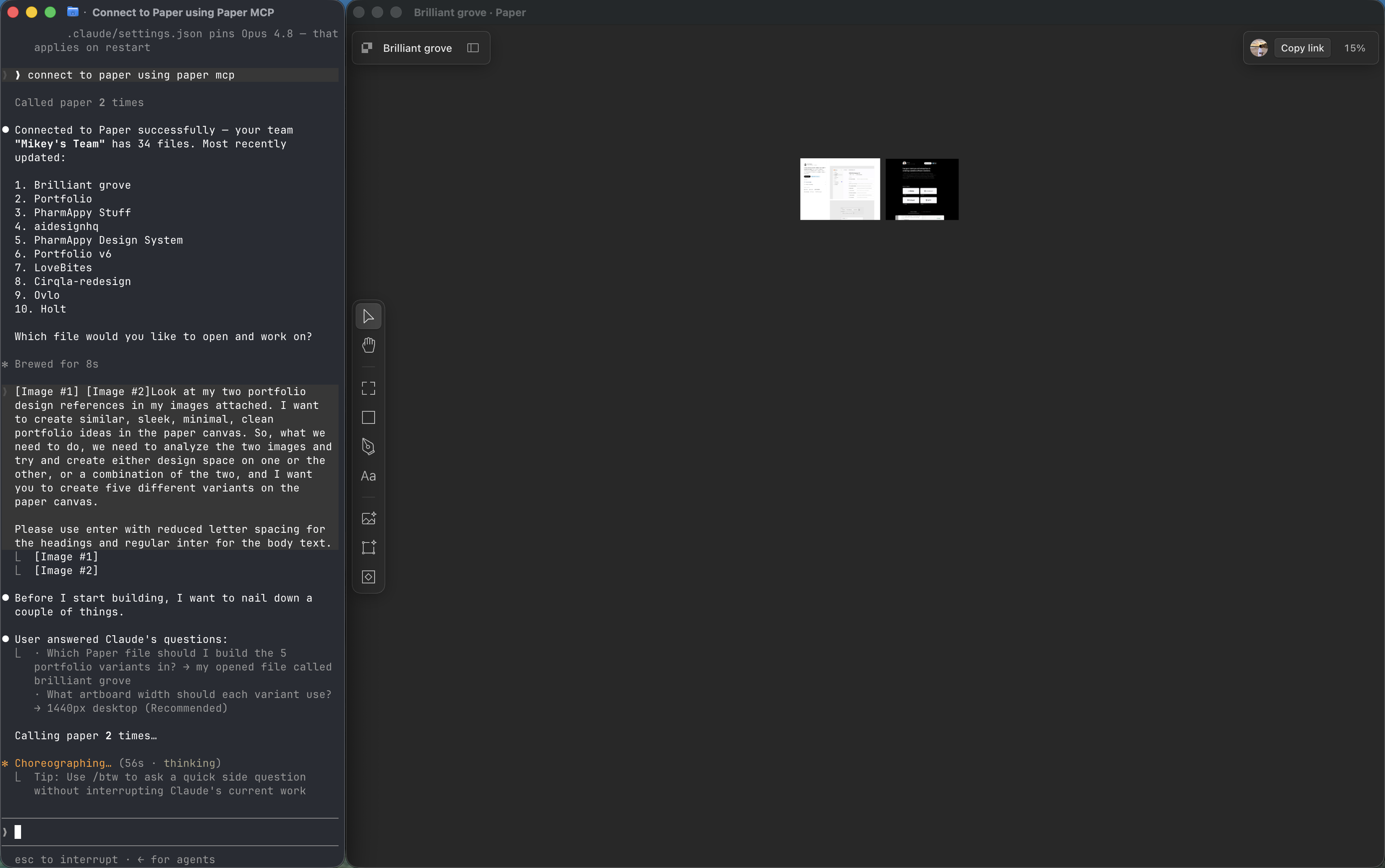Toggle the sidebar panel icon beside Brilliant grove
This screenshot has height=868, width=1385.
click(473, 48)
